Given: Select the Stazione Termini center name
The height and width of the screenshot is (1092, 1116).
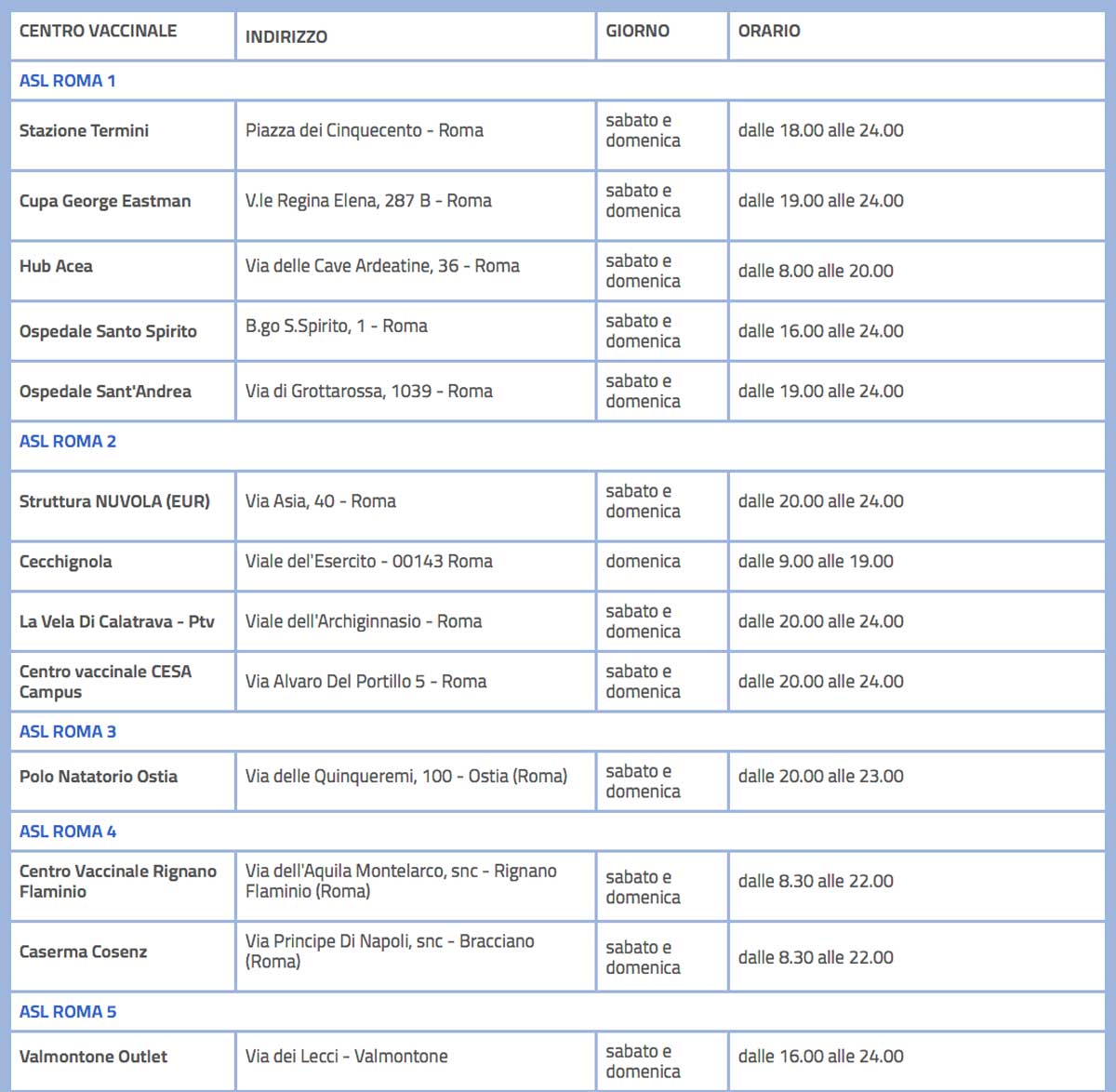Looking at the screenshot, I should pos(84,131).
